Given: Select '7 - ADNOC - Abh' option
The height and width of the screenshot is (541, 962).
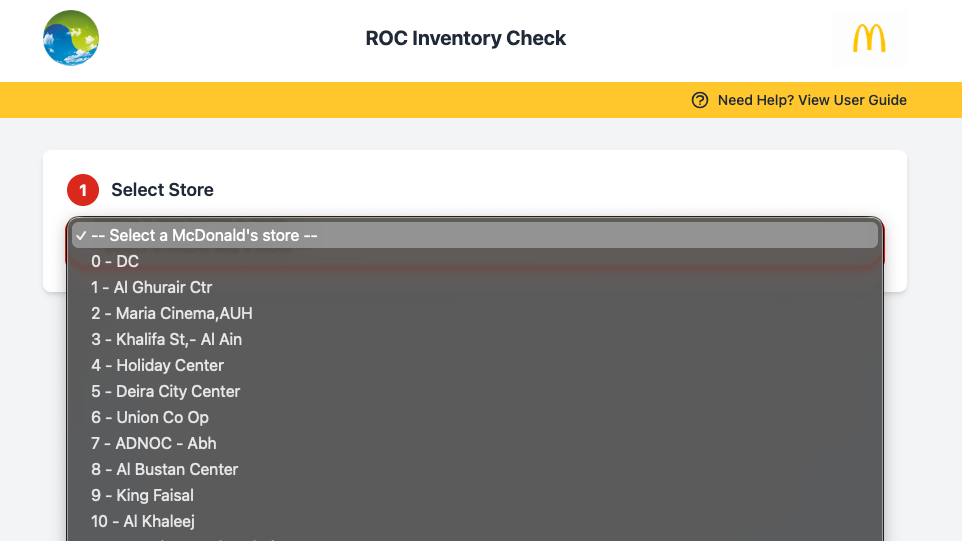Looking at the screenshot, I should [x=475, y=443].
